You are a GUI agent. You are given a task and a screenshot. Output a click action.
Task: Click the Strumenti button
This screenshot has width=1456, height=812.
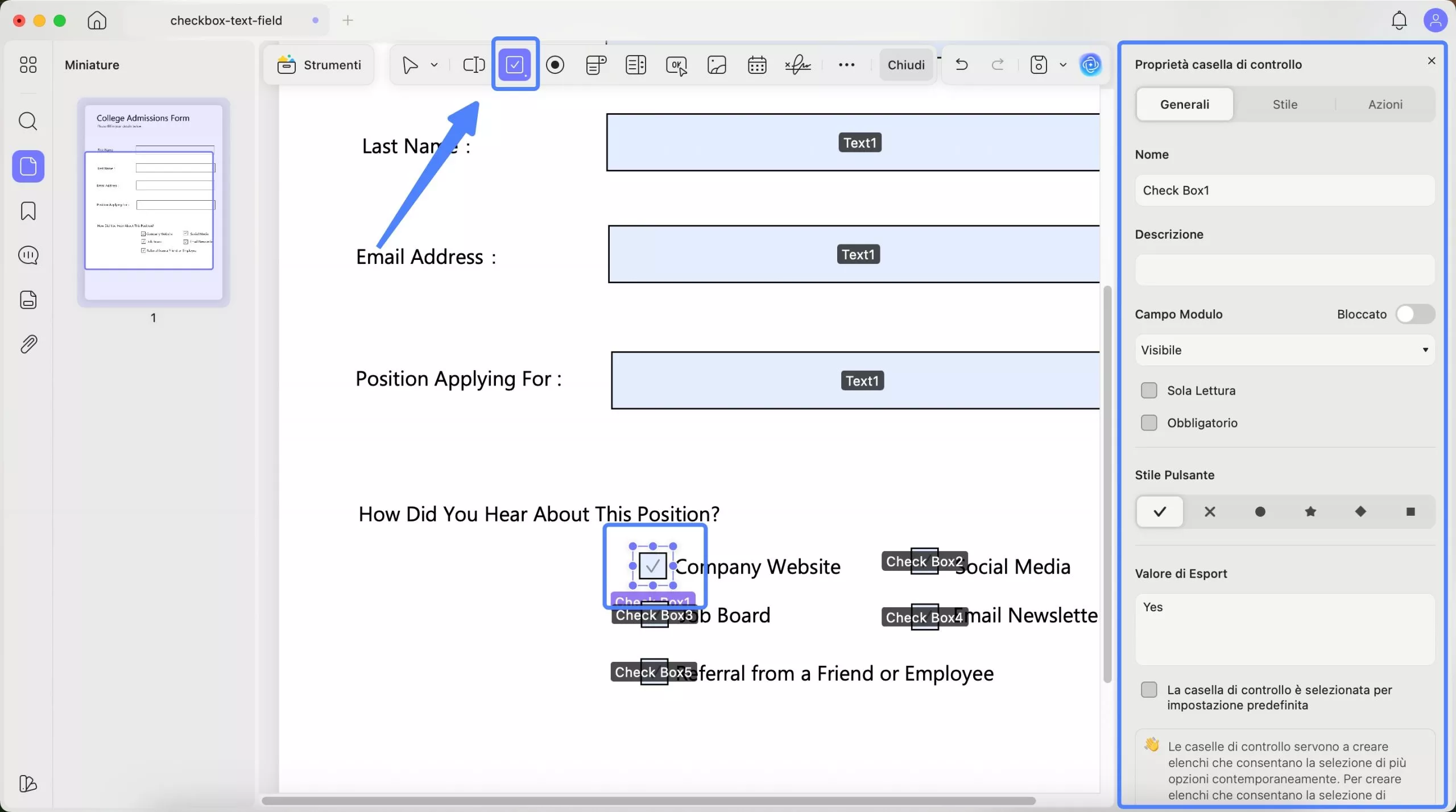pyautogui.click(x=319, y=65)
